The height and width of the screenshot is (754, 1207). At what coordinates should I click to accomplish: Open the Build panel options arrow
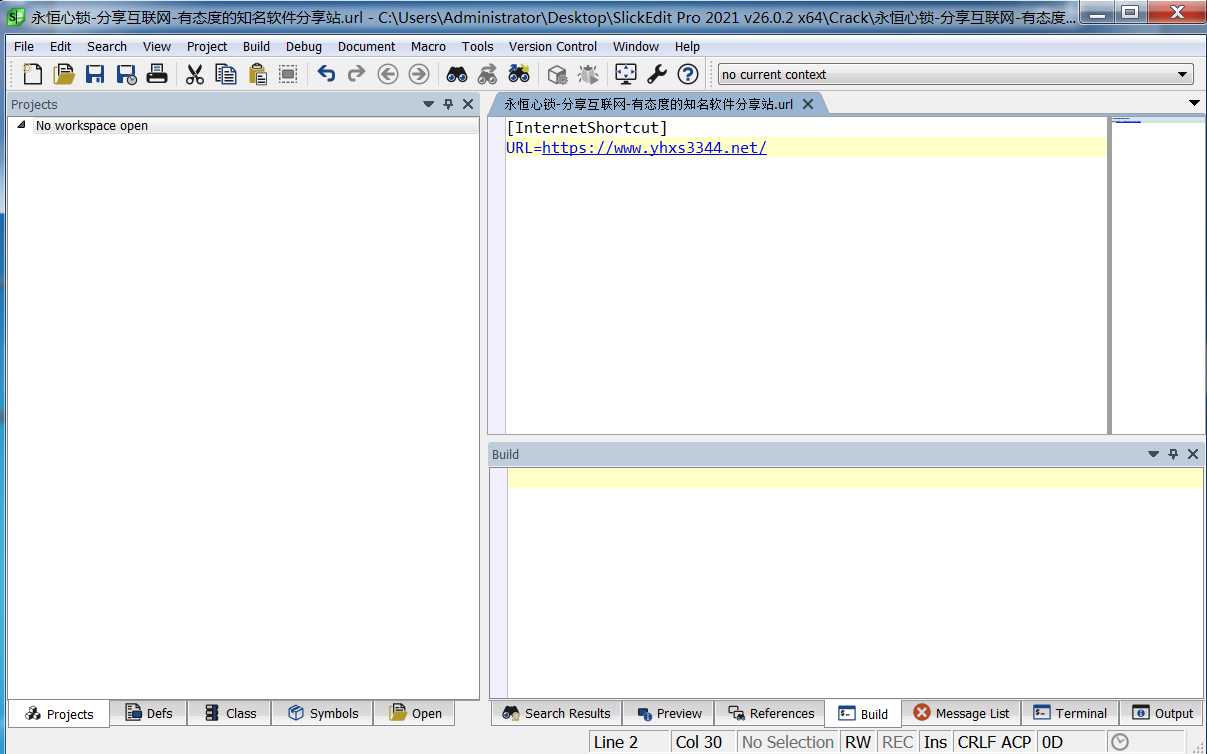pos(1154,454)
